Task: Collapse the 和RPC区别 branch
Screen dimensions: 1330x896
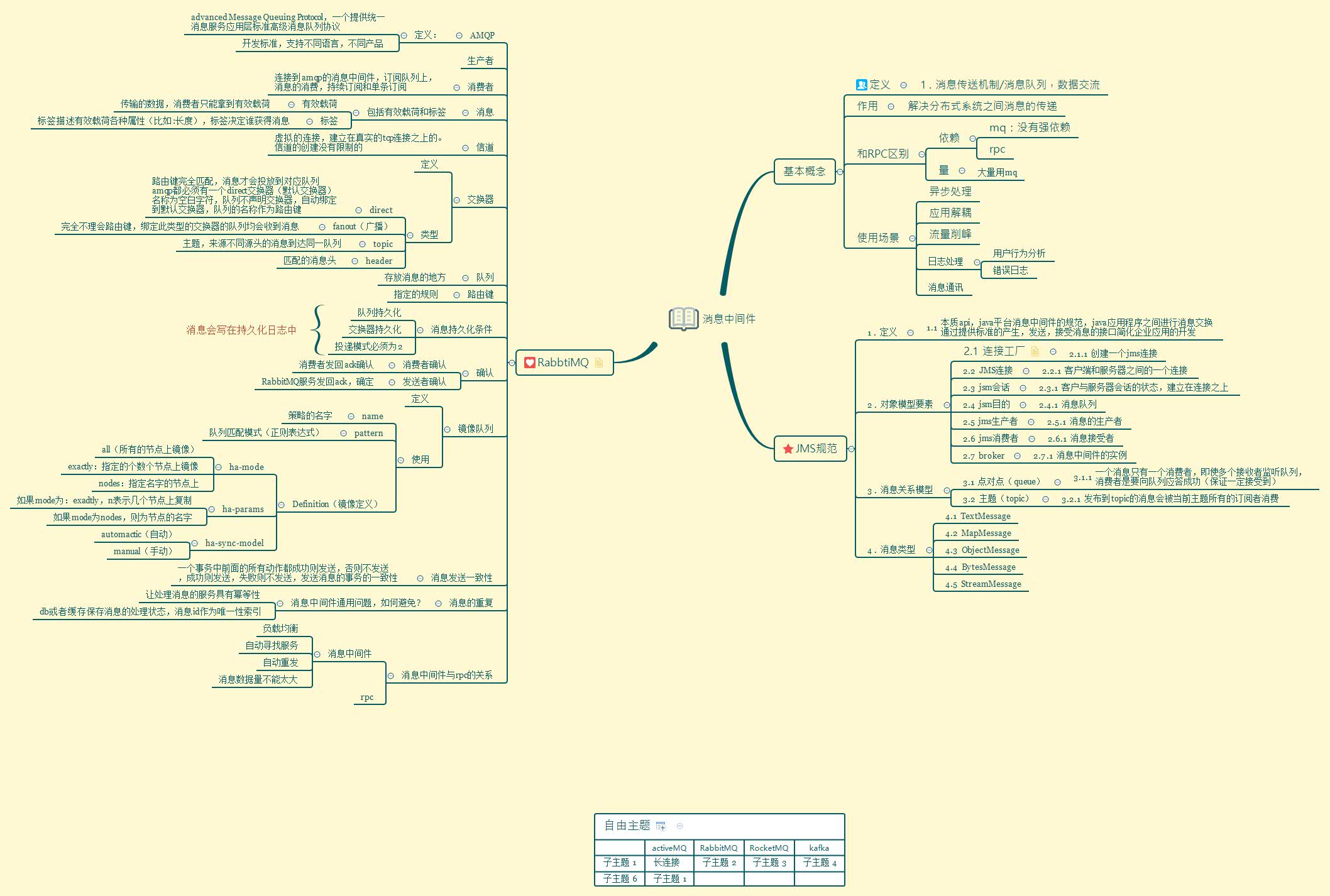Action: 921,154
